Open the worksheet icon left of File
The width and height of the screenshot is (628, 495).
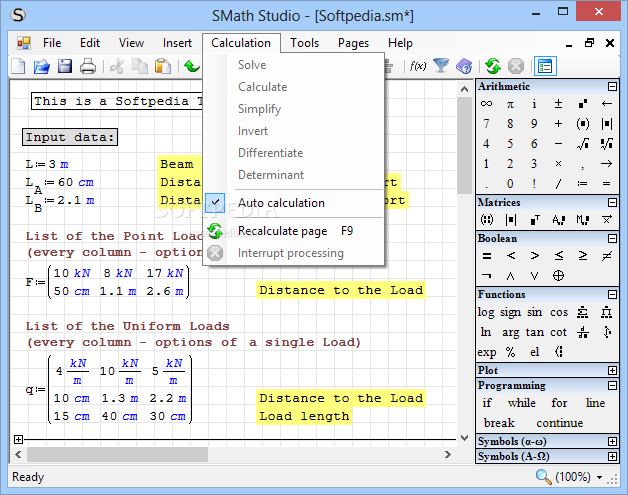[24, 43]
